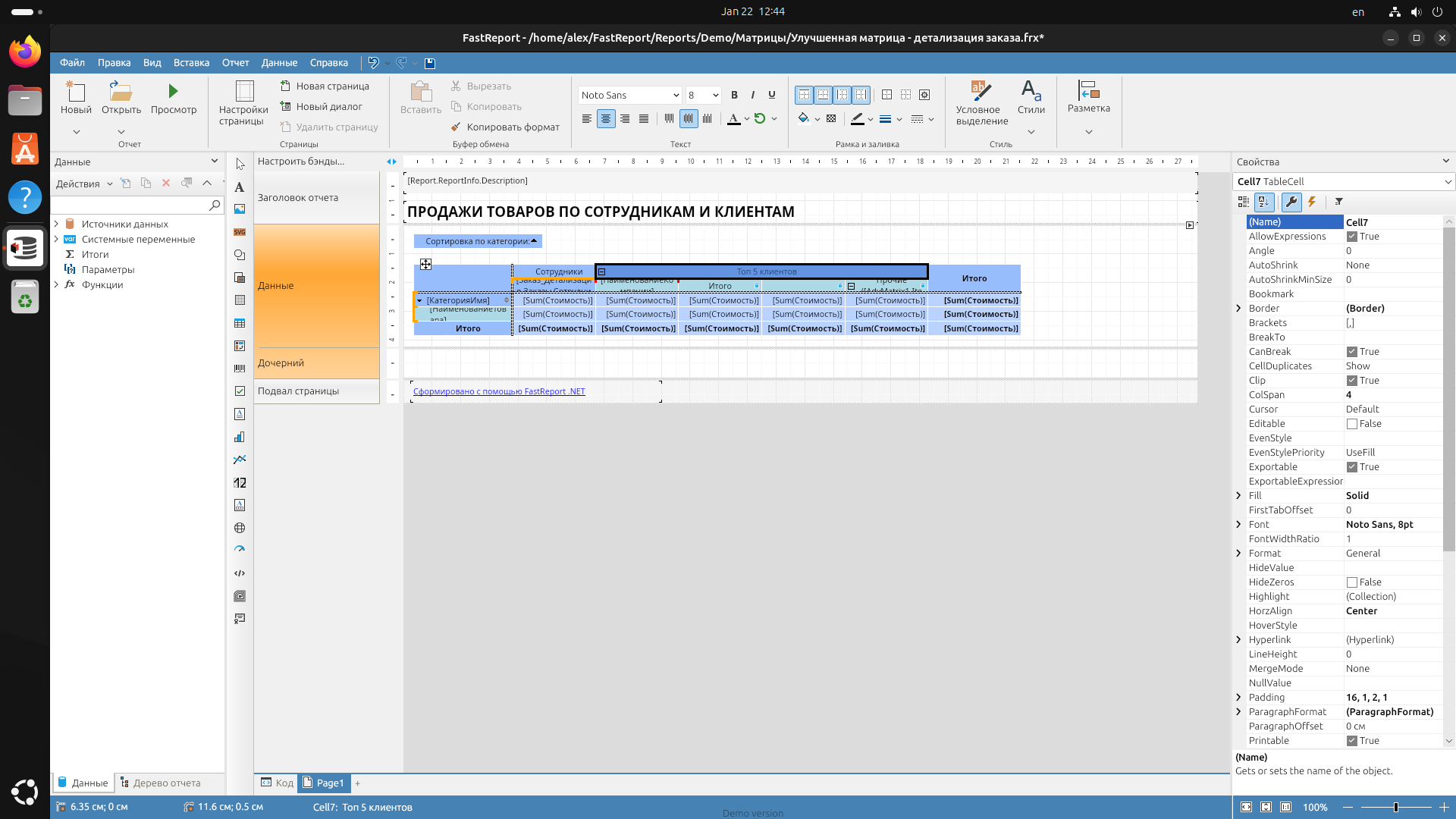Open the Вставка menu

click(x=191, y=63)
